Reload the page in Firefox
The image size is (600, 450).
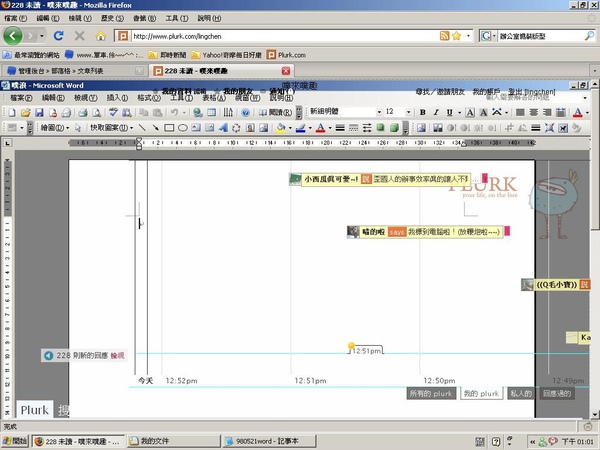59,36
